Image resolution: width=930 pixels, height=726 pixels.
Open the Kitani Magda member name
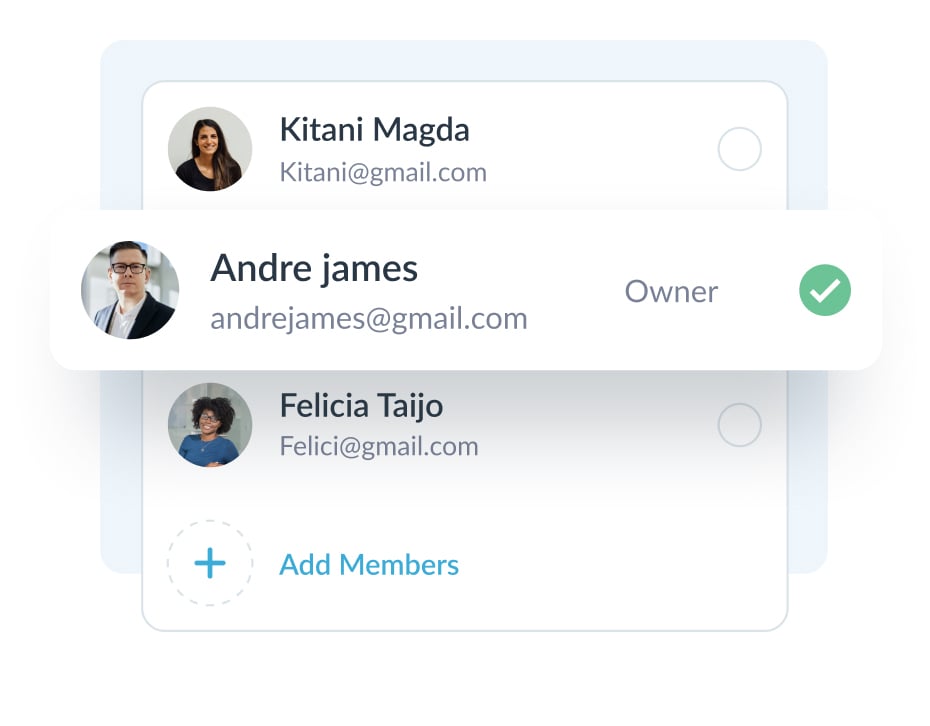(x=374, y=129)
